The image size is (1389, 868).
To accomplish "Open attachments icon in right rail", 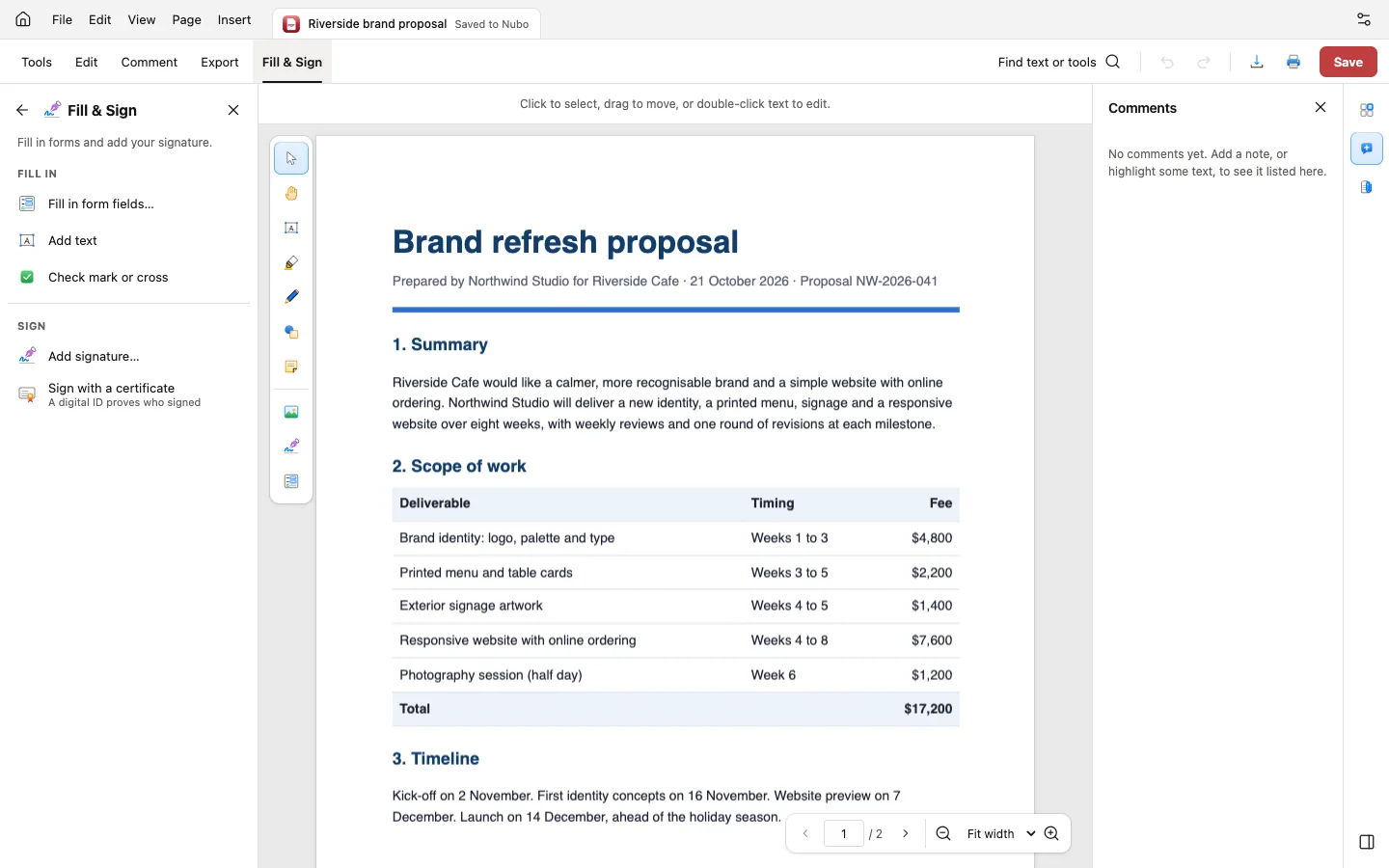I will (x=1367, y=187).
